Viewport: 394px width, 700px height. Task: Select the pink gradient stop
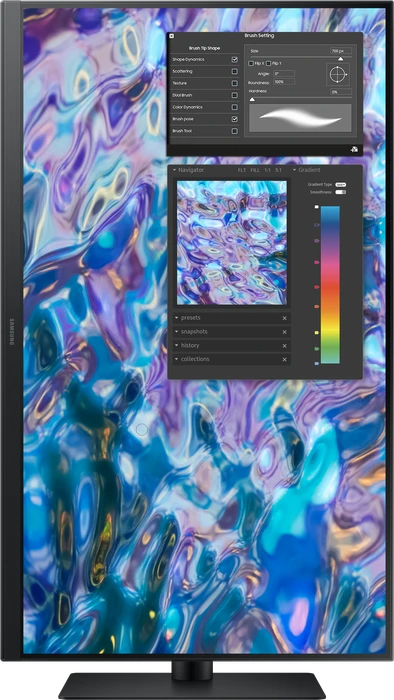317,262
